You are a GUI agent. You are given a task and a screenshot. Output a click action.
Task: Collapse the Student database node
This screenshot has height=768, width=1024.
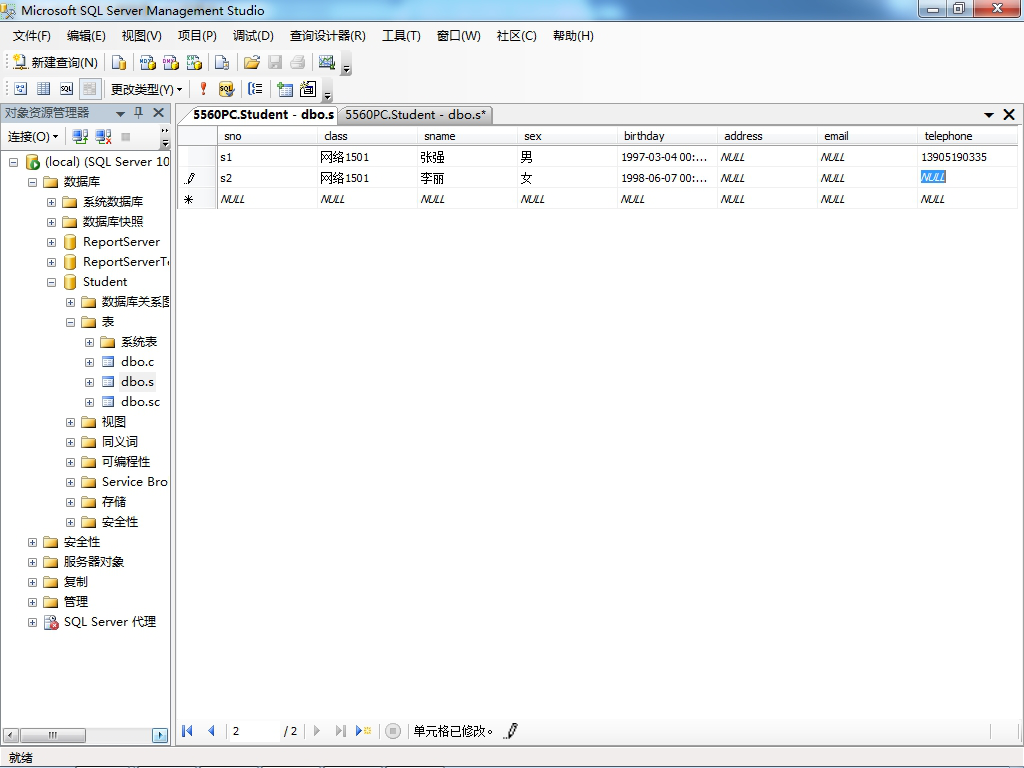pos(51,283)
